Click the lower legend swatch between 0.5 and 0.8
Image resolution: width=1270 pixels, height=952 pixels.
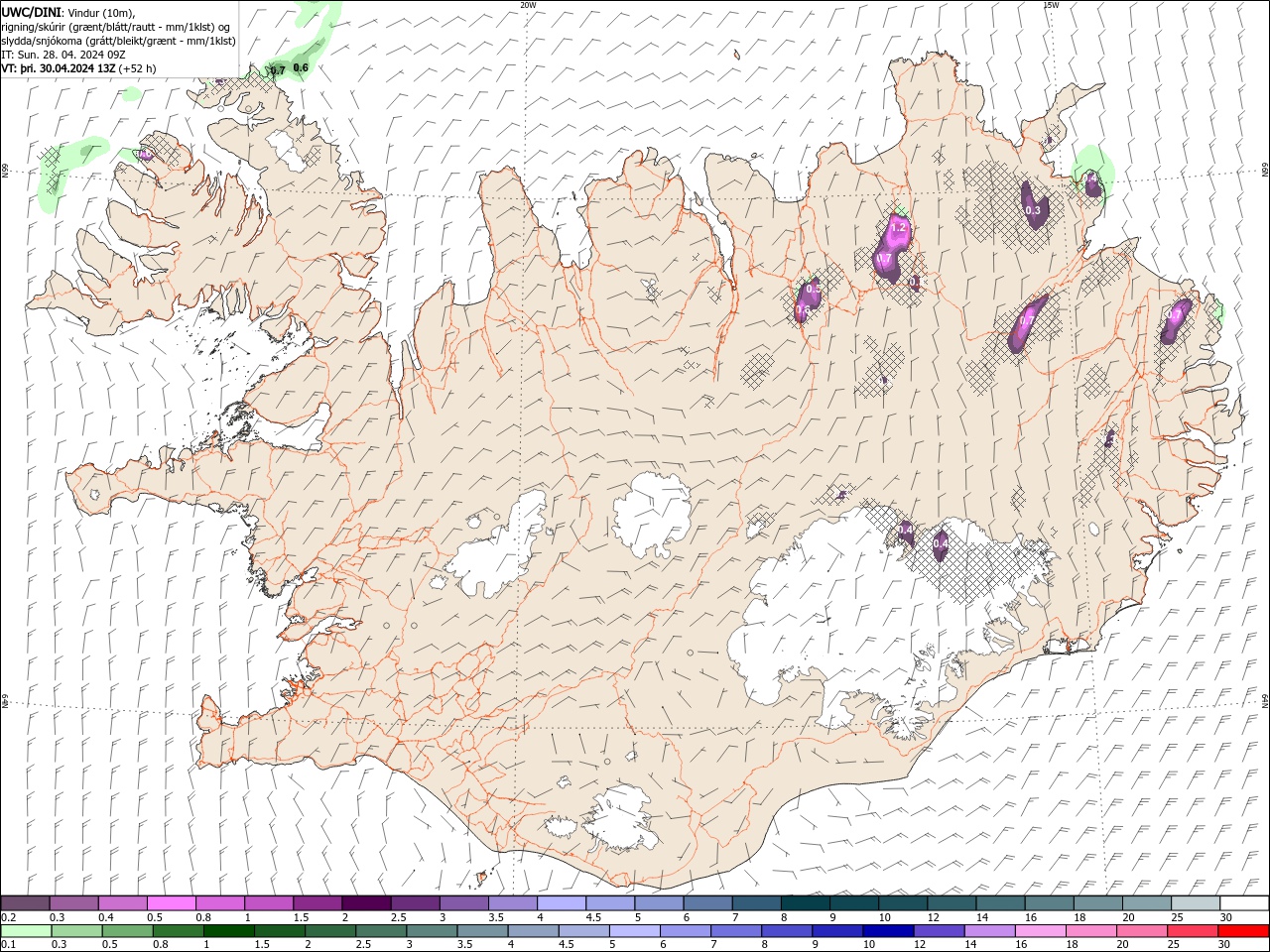(x=127, y=931)
